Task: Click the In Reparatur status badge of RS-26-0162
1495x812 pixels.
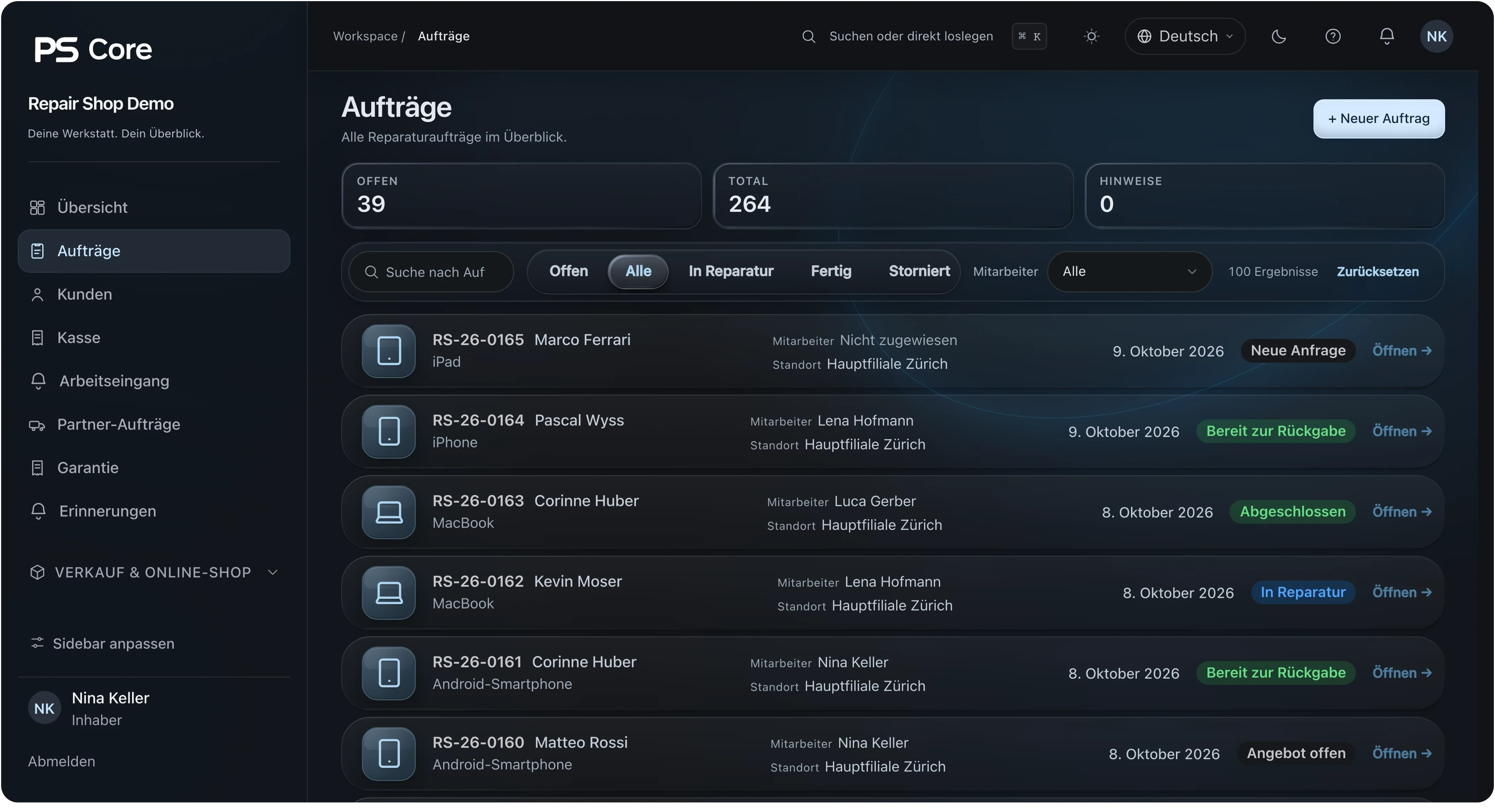Action: (x=1303, y=593)
